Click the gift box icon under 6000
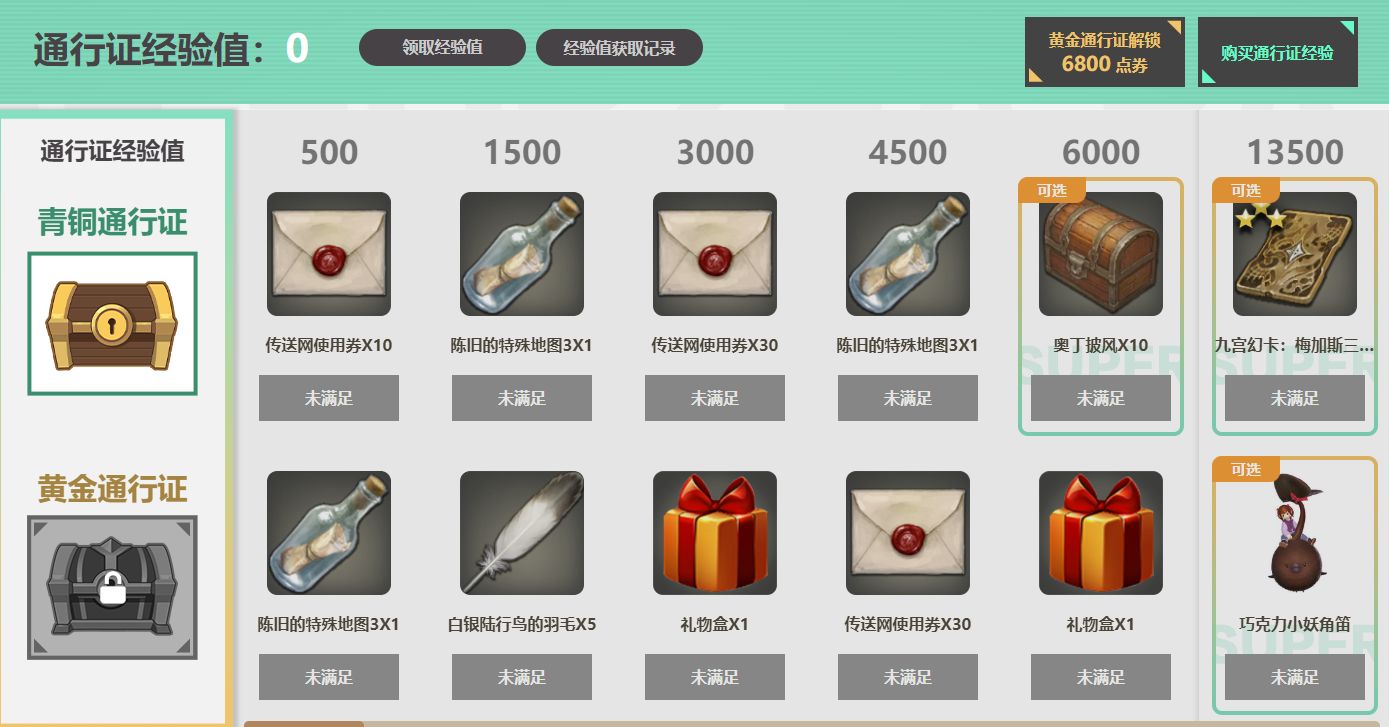Image resolution: width=1389 pixels, height=727 pixels. 1101,533
